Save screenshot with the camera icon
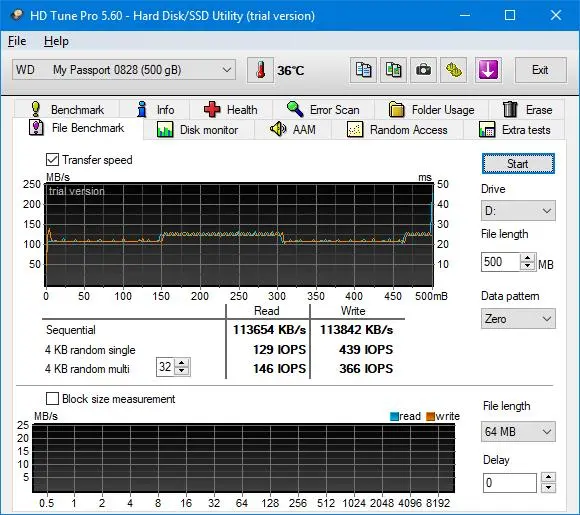Image resolution: width=580 pixels, height=515 pixels. click(423, 70)
